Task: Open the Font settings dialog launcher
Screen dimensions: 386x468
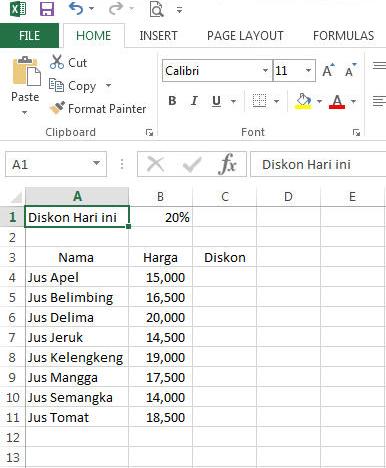Action: 356,133
